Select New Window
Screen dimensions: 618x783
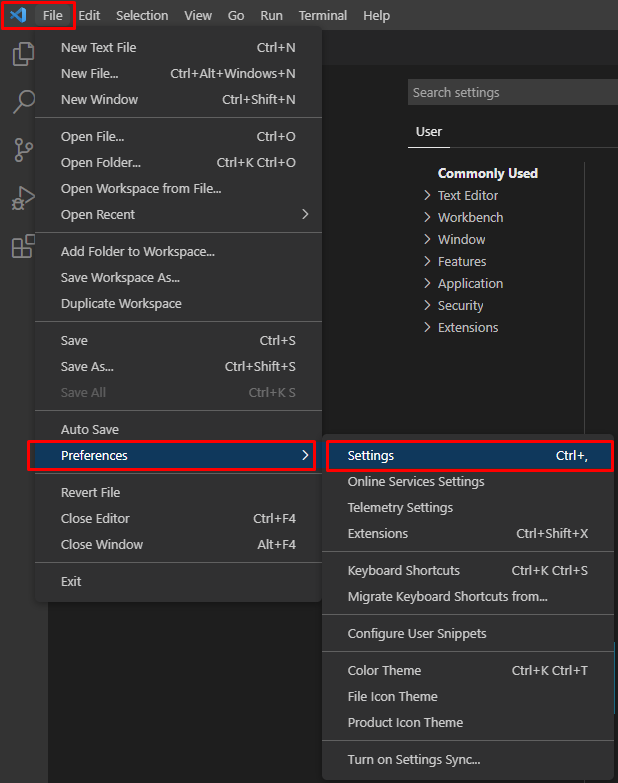178,99
